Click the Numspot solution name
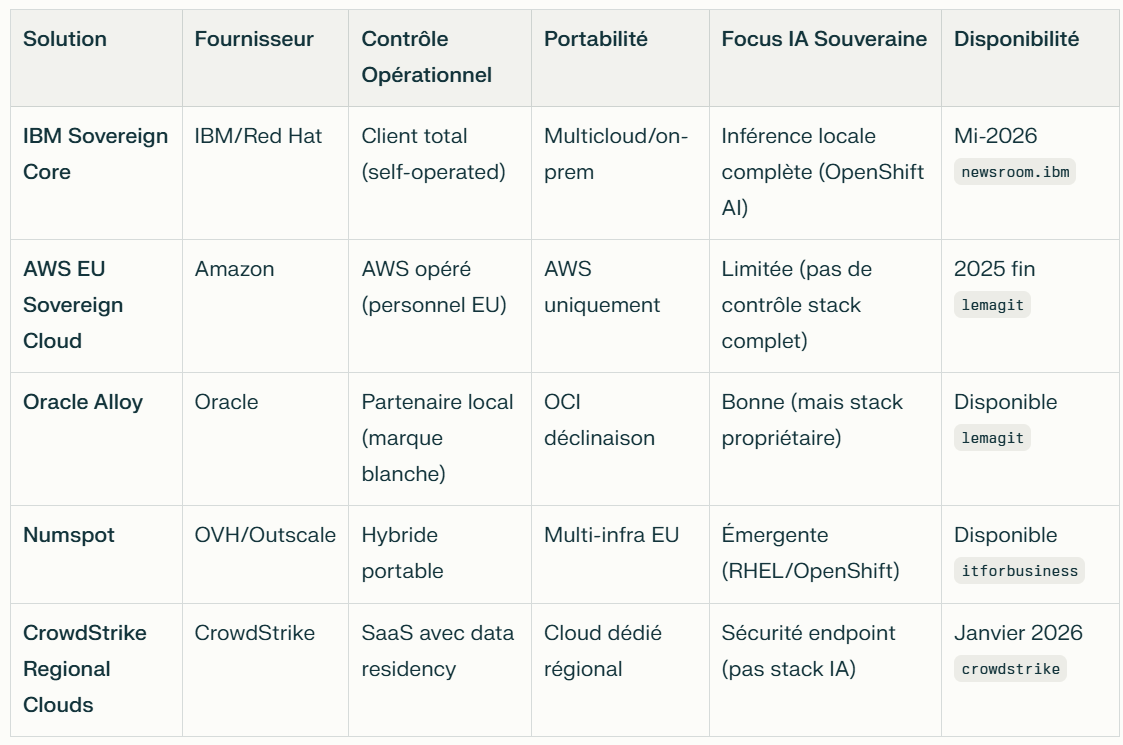The height and width of the screenshot is (745, 1123). (x=69, y=535)
